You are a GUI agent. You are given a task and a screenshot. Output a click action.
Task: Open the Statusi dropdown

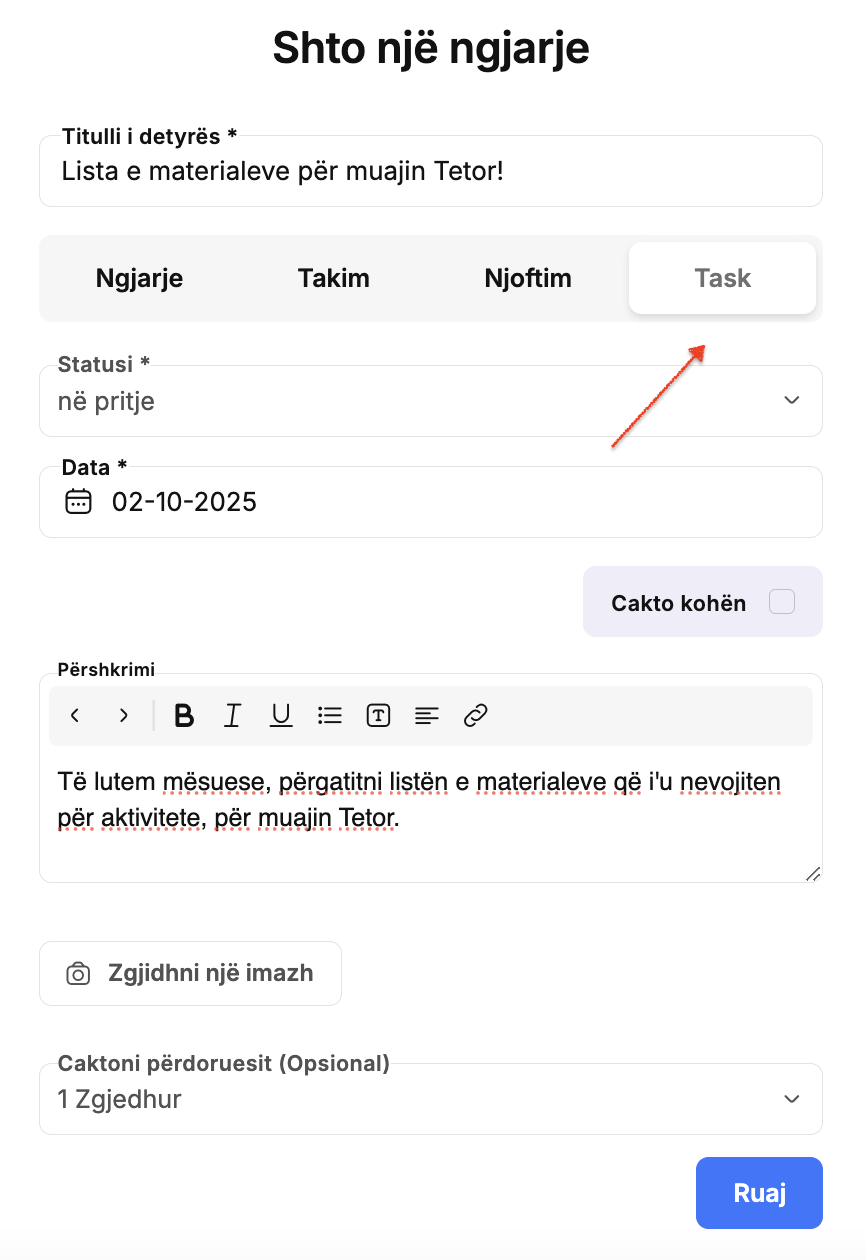click(430, 401)
